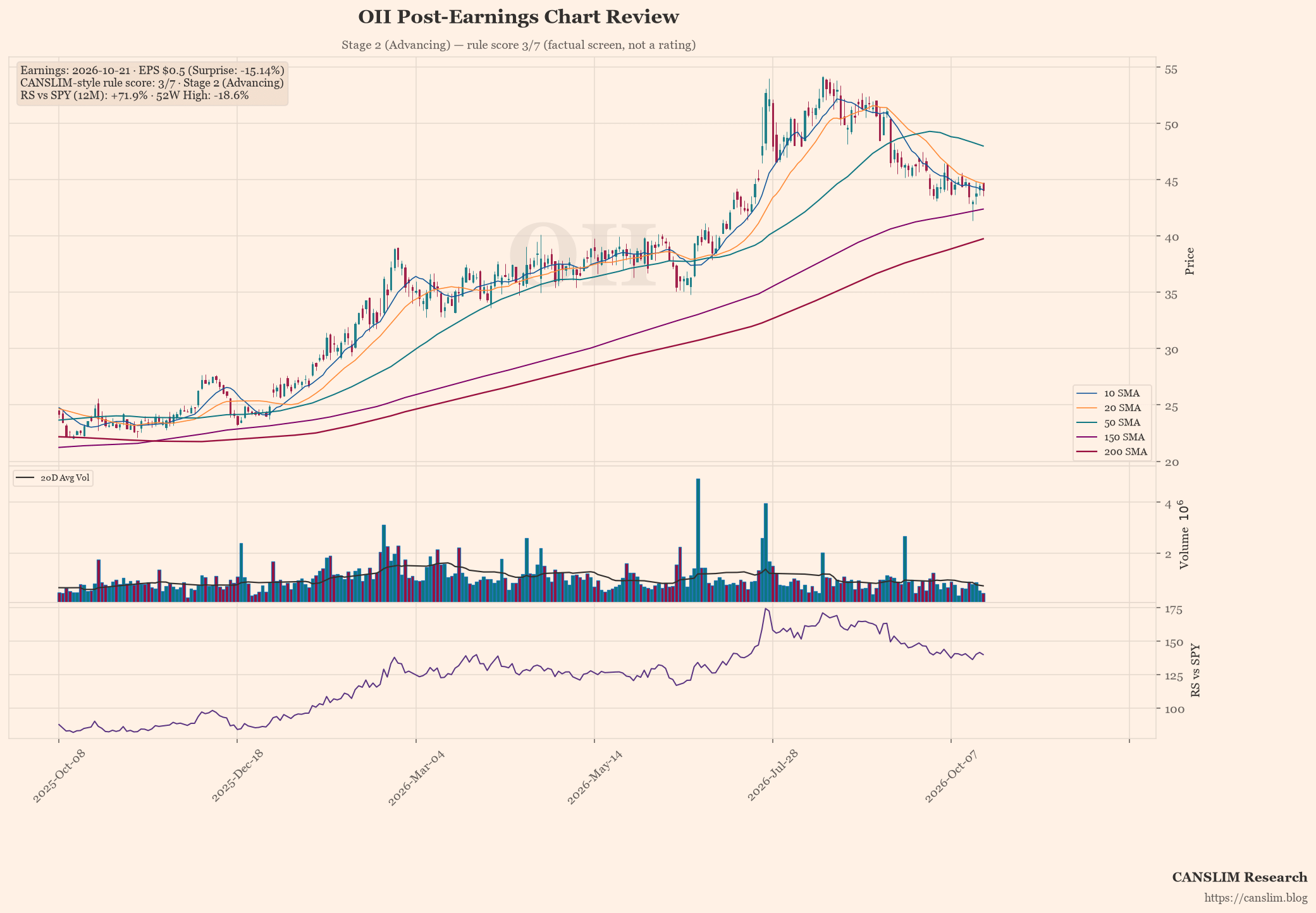This screenshot has height=913, width=1316.
Task: Click the '20 SMA' legend entry
Action: 1112,408
